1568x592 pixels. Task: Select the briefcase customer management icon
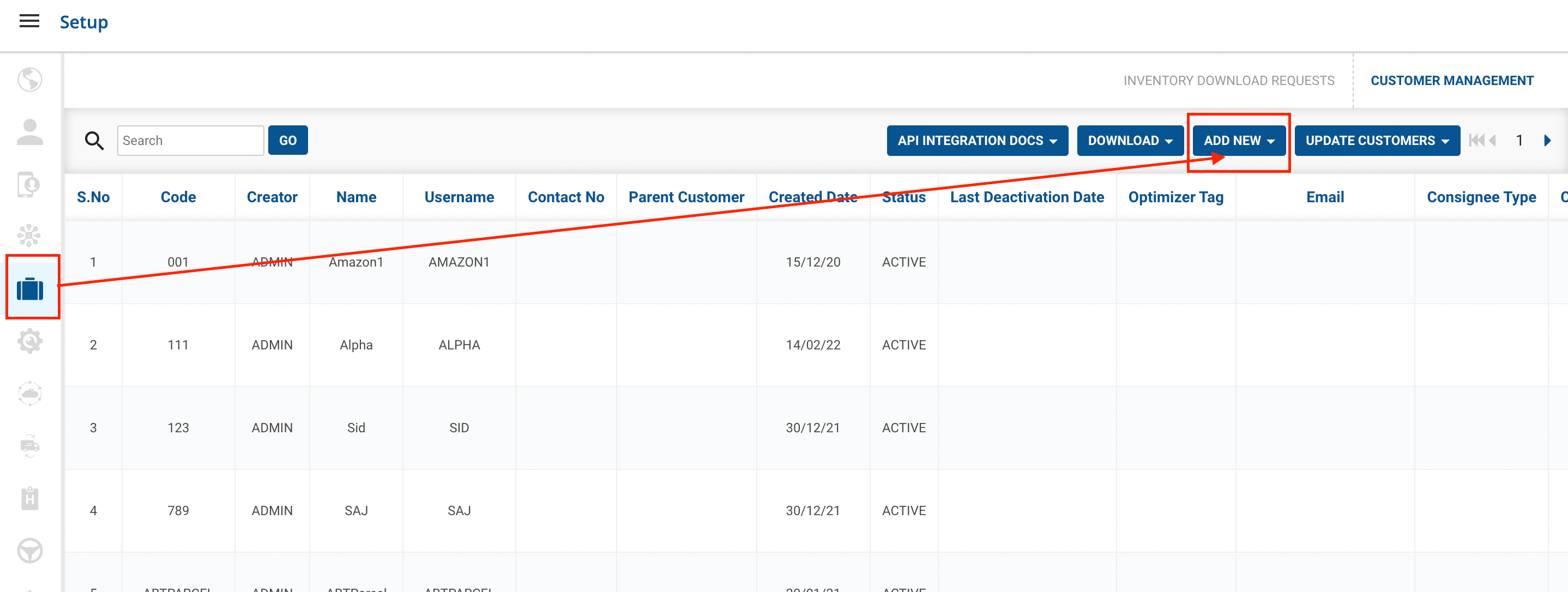(x=31, y=288)
